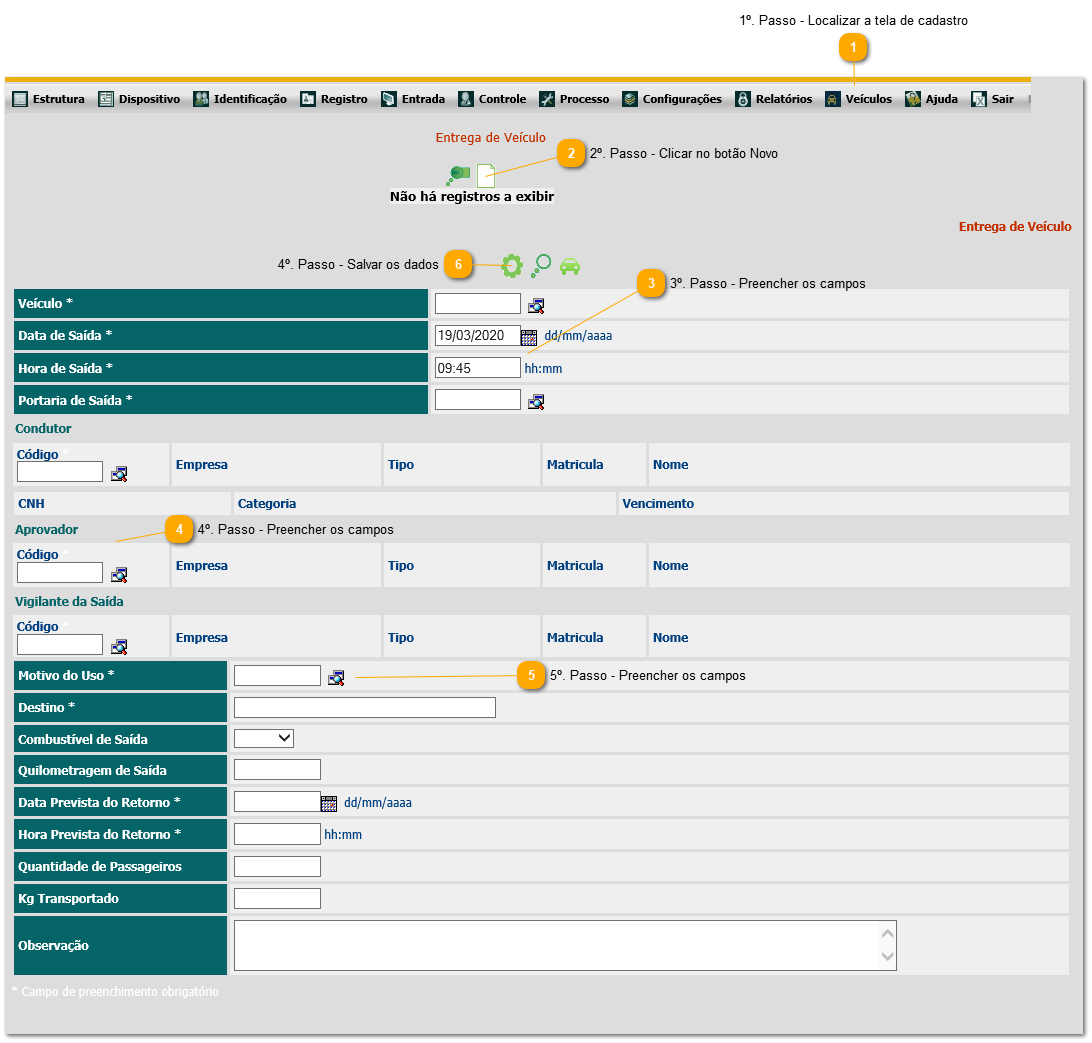The width and height of the screenshot is (1092, 1043).
Task: Open the lookup icon next to Veículo field
Action: (x=536, y=305)
